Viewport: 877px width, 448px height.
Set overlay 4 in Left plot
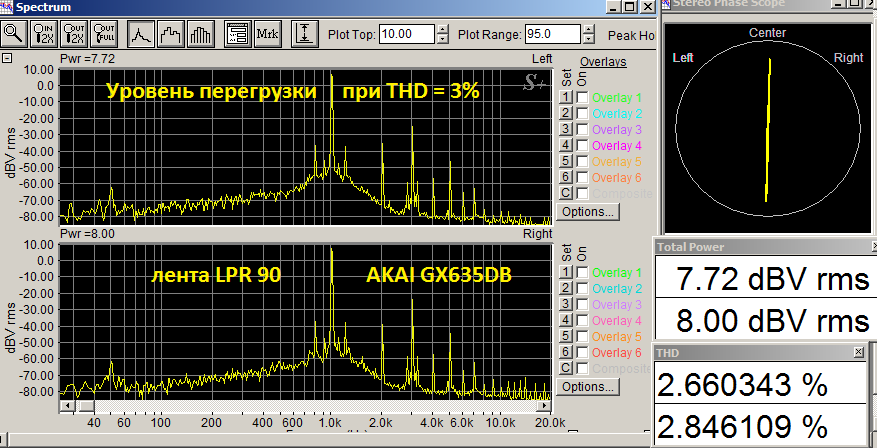coord(566,145)
